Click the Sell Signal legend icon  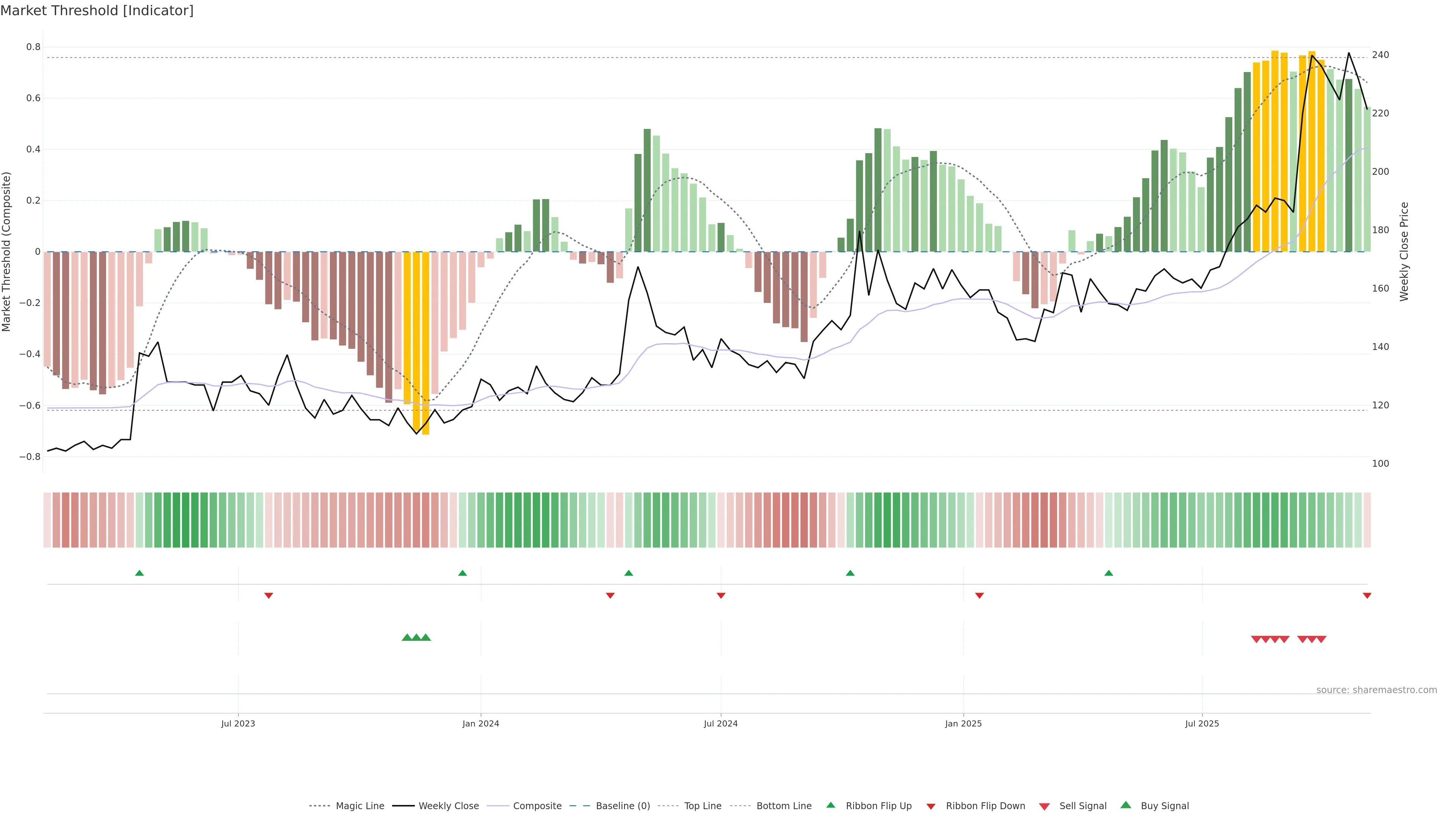1045,806
